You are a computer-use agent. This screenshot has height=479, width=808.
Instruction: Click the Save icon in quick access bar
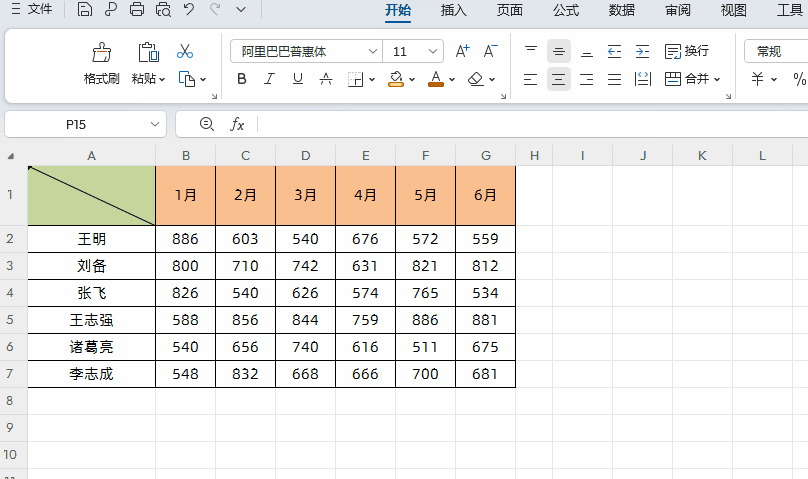pyautogui.click(x=85, y=10)
